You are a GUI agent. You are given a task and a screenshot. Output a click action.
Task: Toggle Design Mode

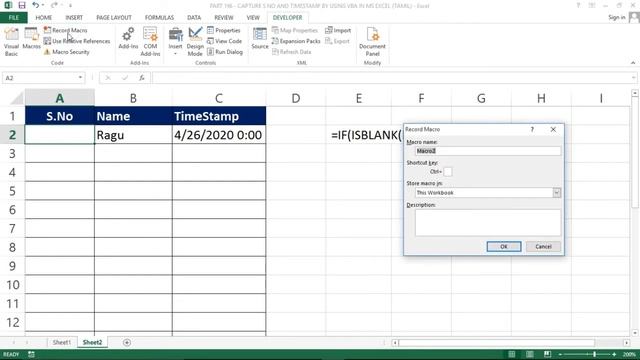pyautogui.click(x=195, y=42)
